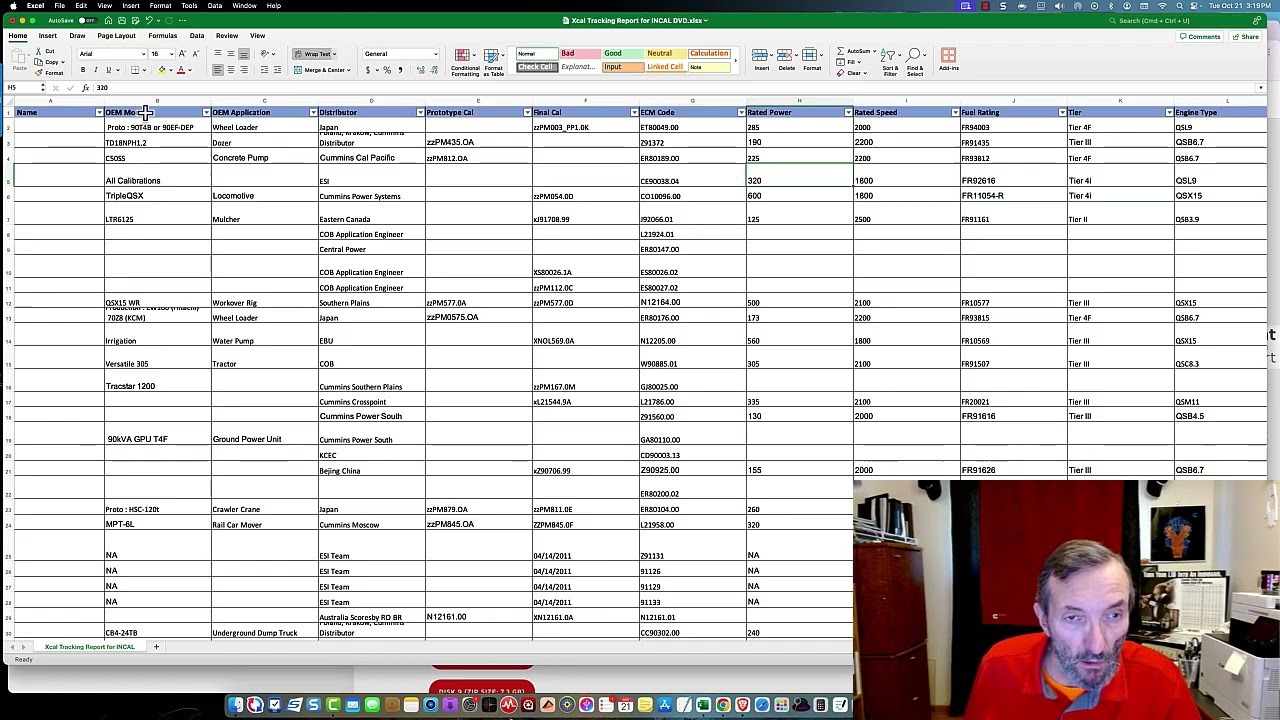Apply the Check Cell style
The width and height of the screenshot is (1280, 720).
535,67
